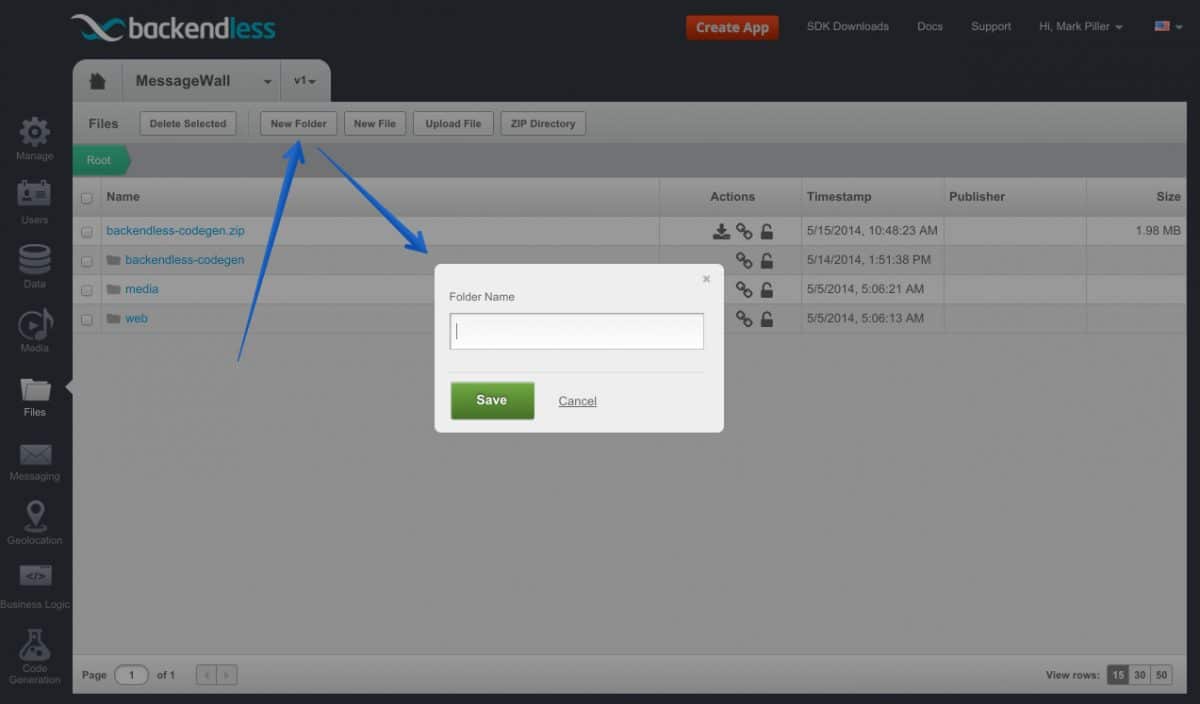This screenshot has height=704, width=1200.
Task: Click the green Save button
Action: [492, 400]
